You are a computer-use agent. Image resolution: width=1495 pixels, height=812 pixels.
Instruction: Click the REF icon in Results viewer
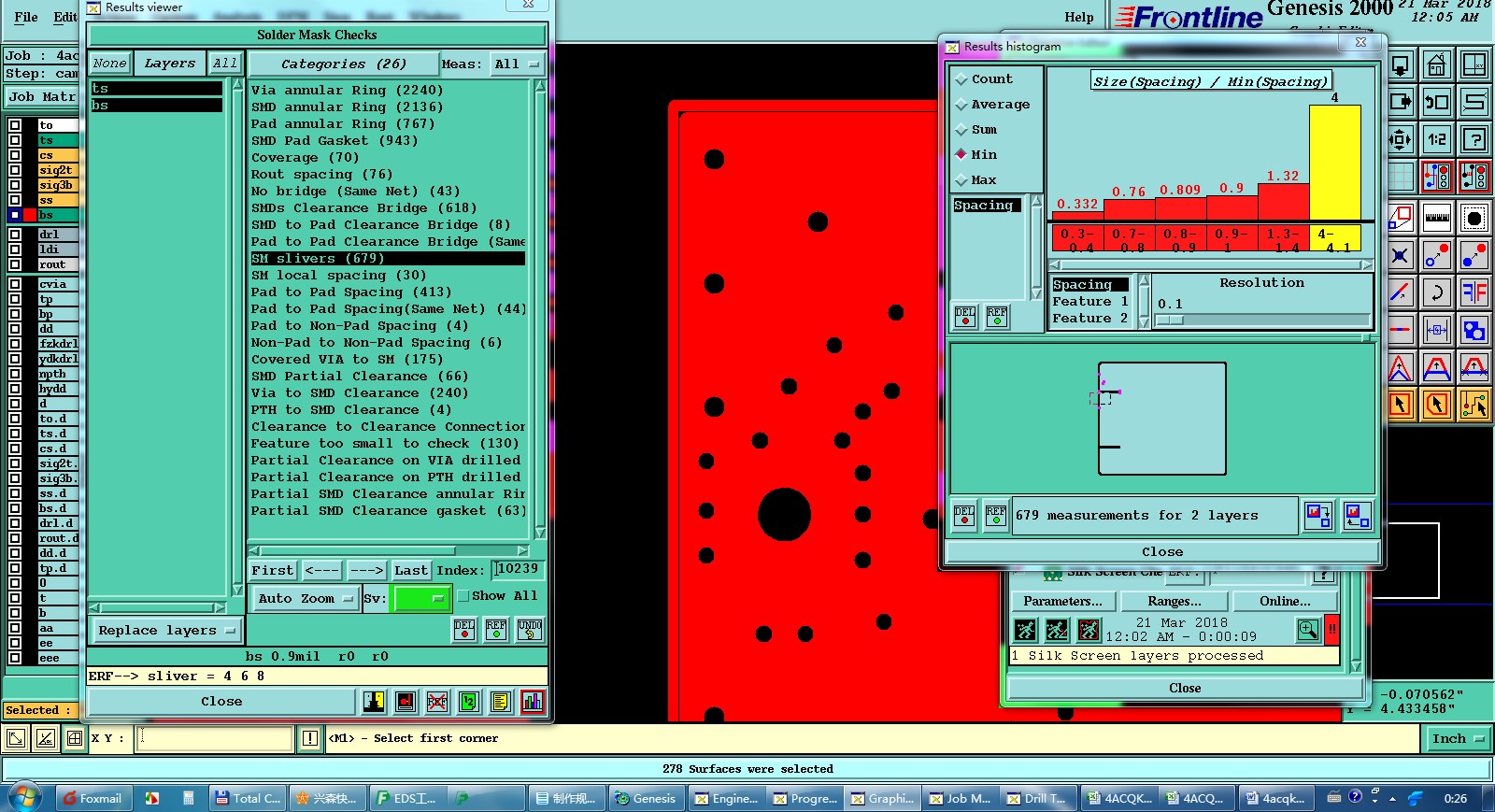pyautogui.click(x=496, y=630)
